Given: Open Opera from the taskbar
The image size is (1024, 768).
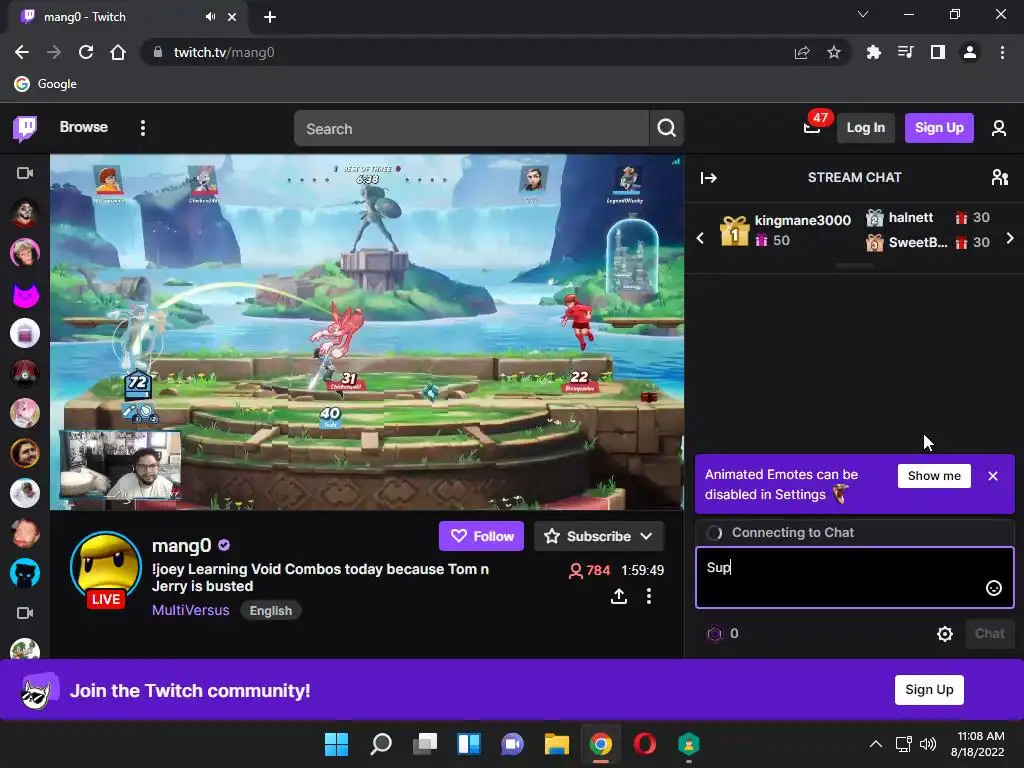Looking at the screenshot, I should pyautogui.click(x=645, y=744).
